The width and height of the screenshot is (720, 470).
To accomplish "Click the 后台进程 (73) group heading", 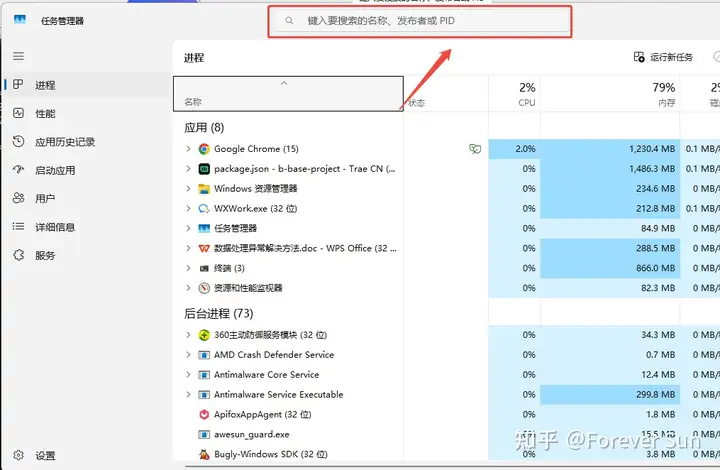I will click(219, 313).
